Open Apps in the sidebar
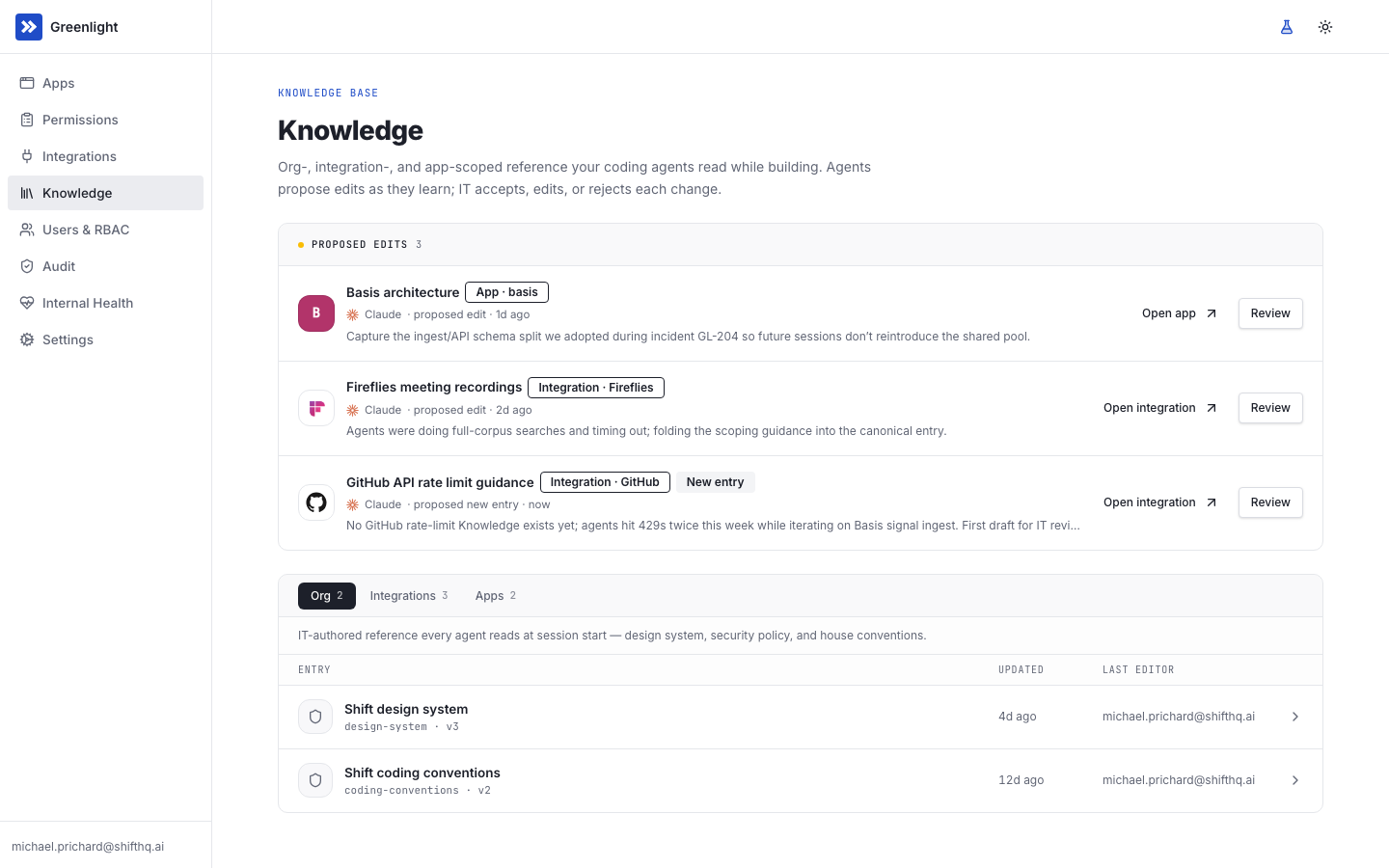The height and width of the screenshot is (868, 1389). [105, 83]
